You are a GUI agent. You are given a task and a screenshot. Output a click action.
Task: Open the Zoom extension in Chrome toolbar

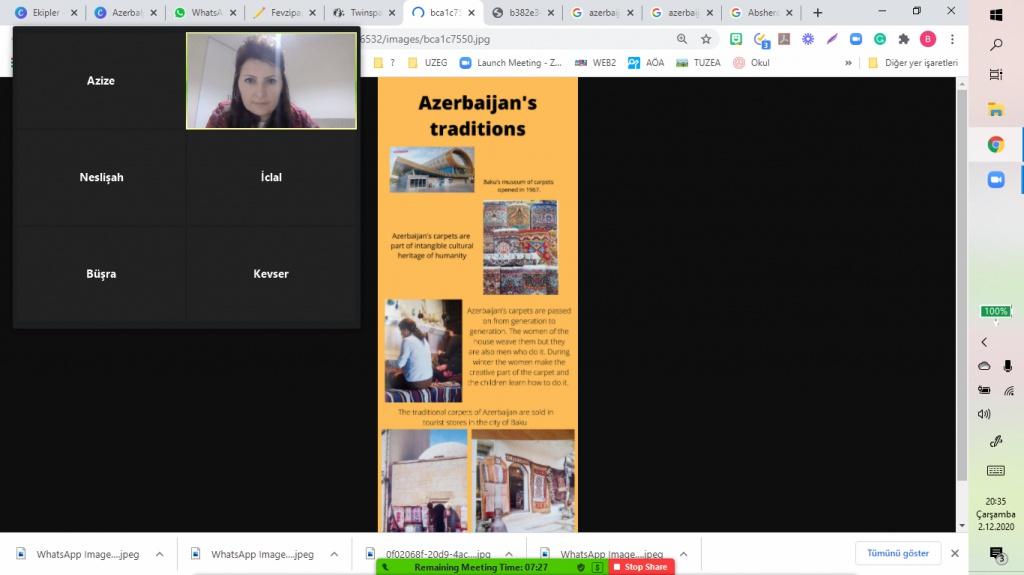[856, 39]
